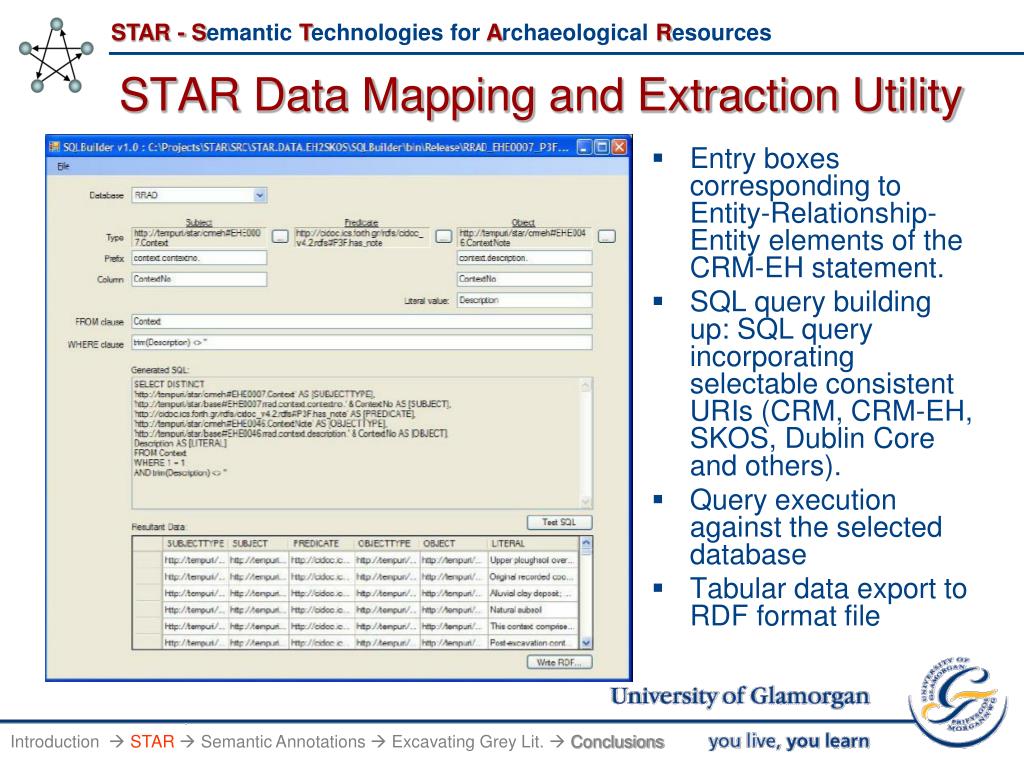Select the 'Alluvial clay deposit' literal cell
Screen dimensions: 1024x768
click(x=533, y=594)
